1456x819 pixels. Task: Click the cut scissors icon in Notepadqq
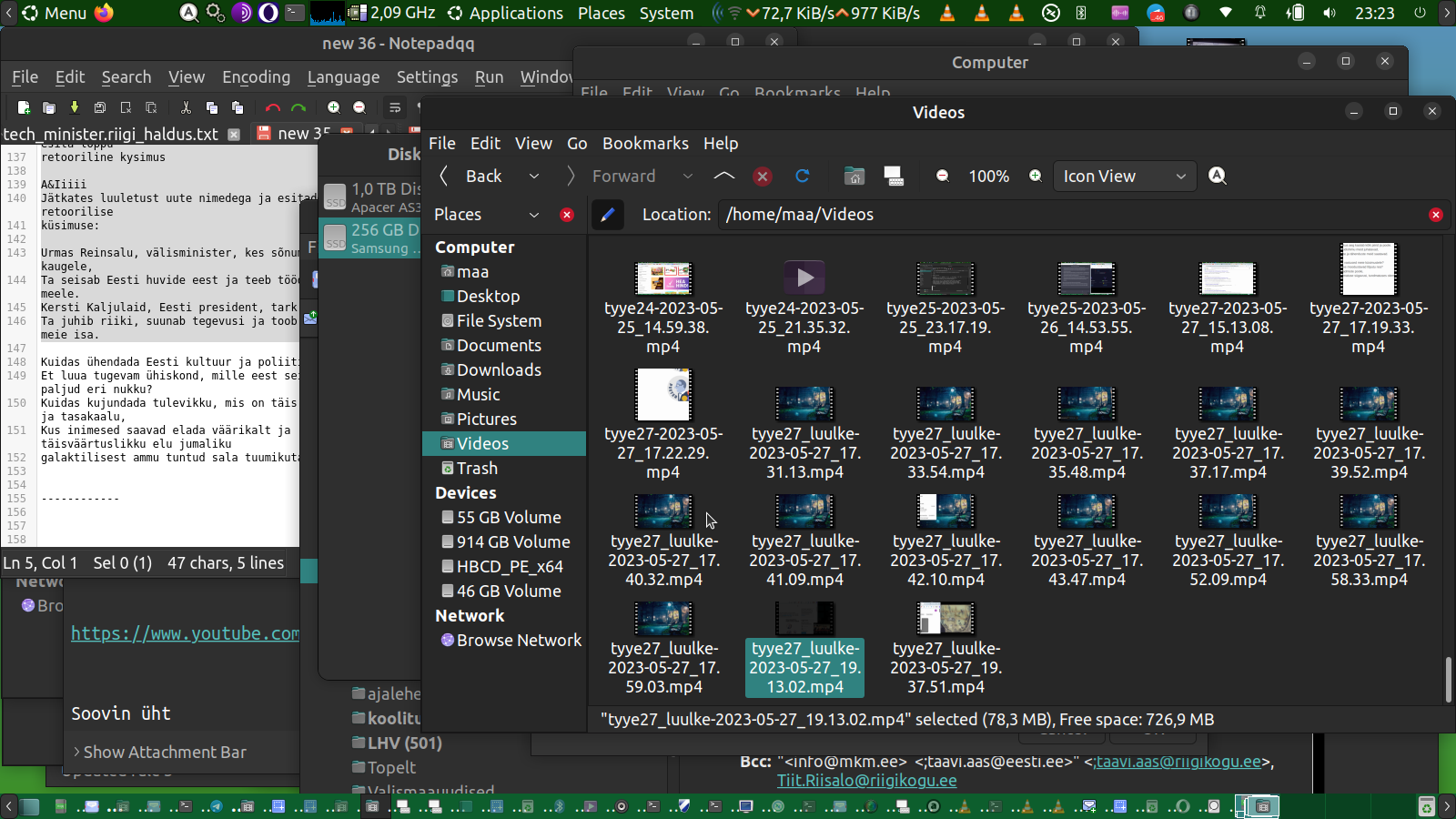click(186, 107)
